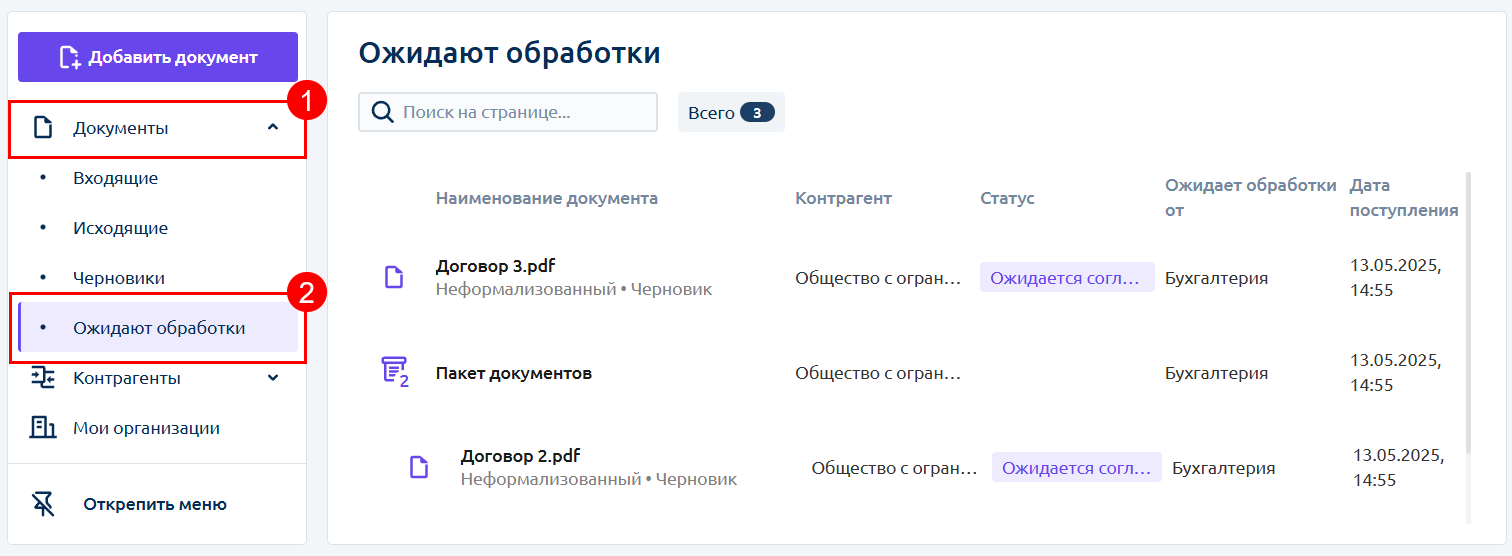Click the file icon of Договор 2.pdf

pyautogui.click(x=419, y=467)
